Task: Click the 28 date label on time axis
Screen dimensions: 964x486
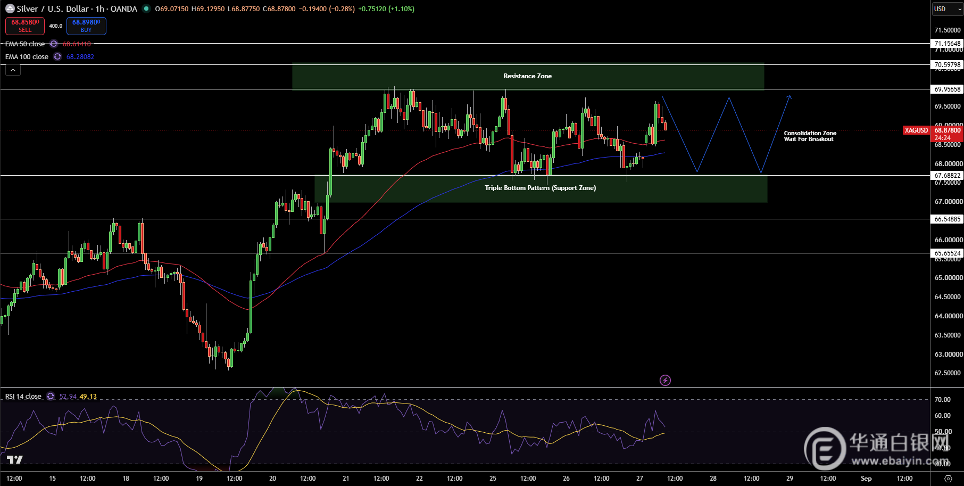Action: [x=713, y=478]
